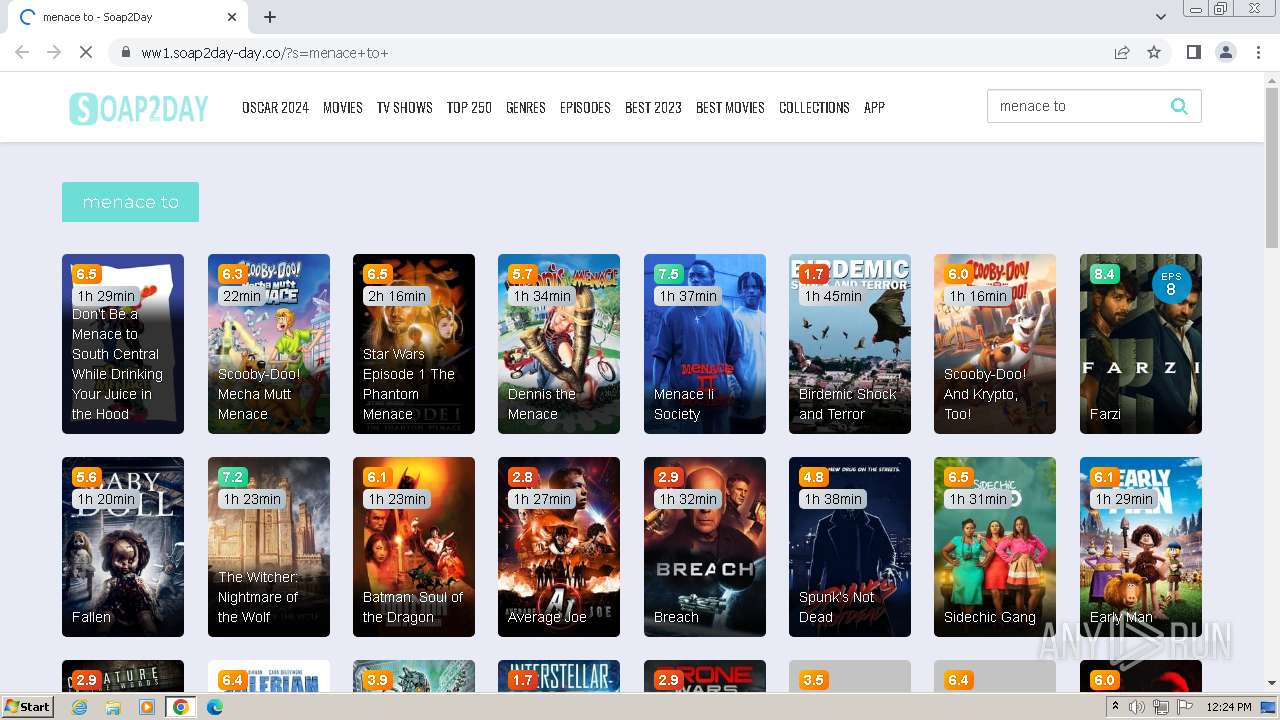The image size is (1280, 720).
Task: Select the Chrome taskbar button
Action: 180,707
